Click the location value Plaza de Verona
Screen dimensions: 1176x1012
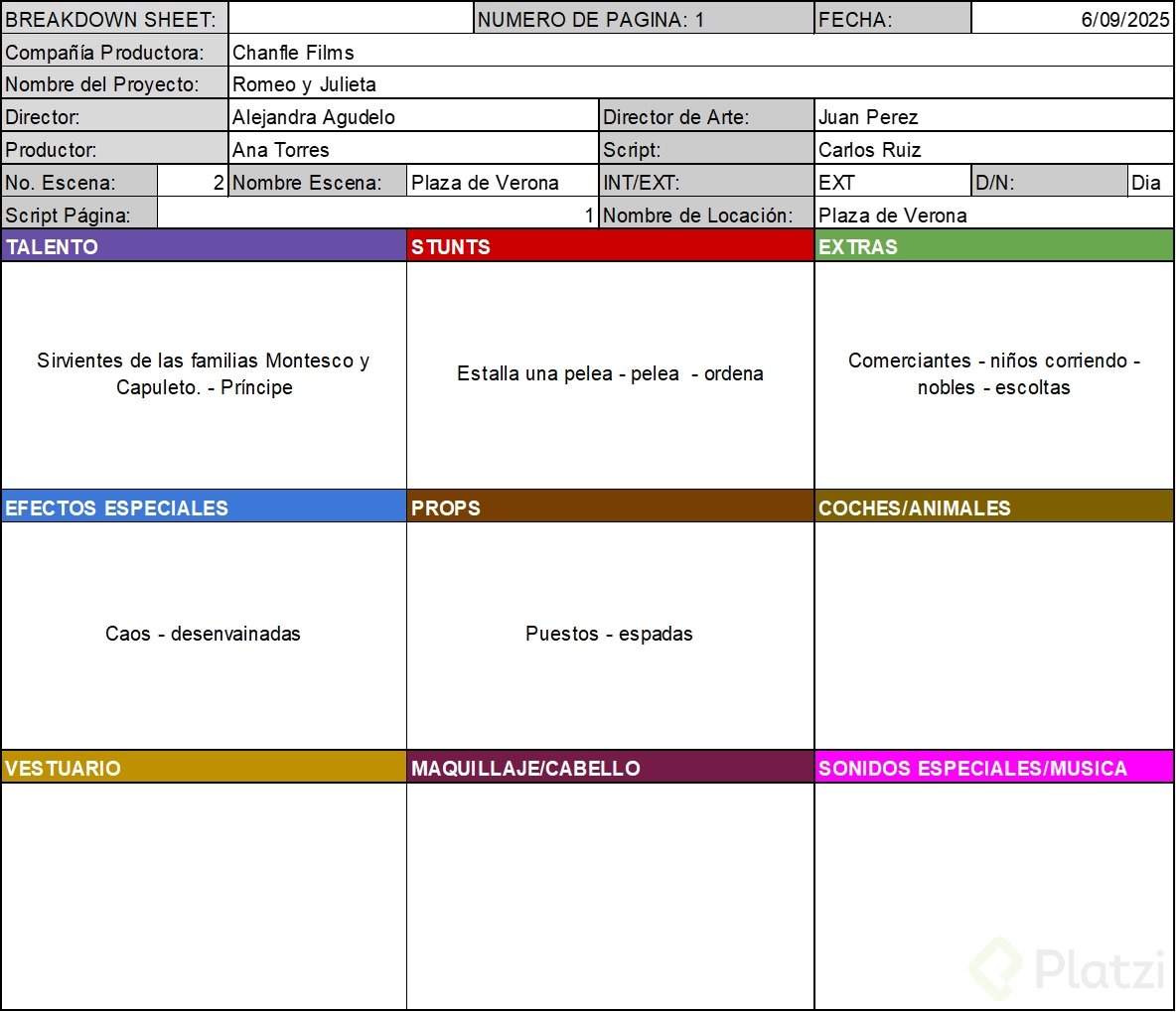click(994, 215)
